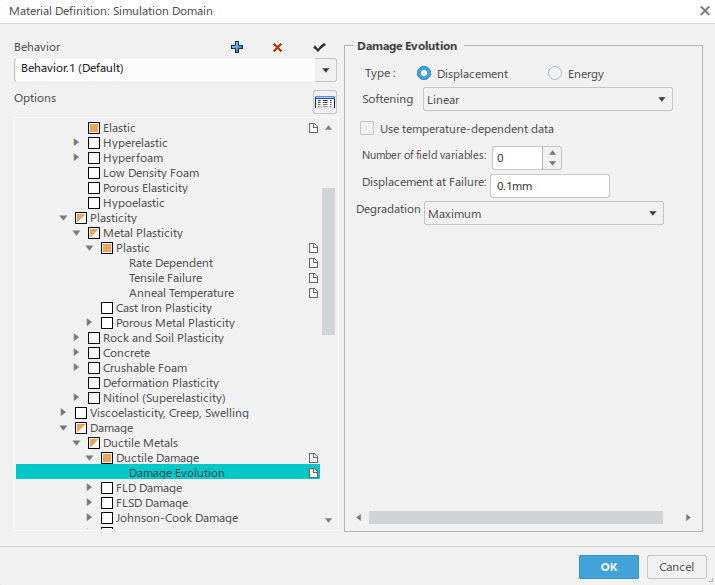Expand Viscoelasticity, Creep, Swelling node
715x585 pixels.
(x=63, y=413)
